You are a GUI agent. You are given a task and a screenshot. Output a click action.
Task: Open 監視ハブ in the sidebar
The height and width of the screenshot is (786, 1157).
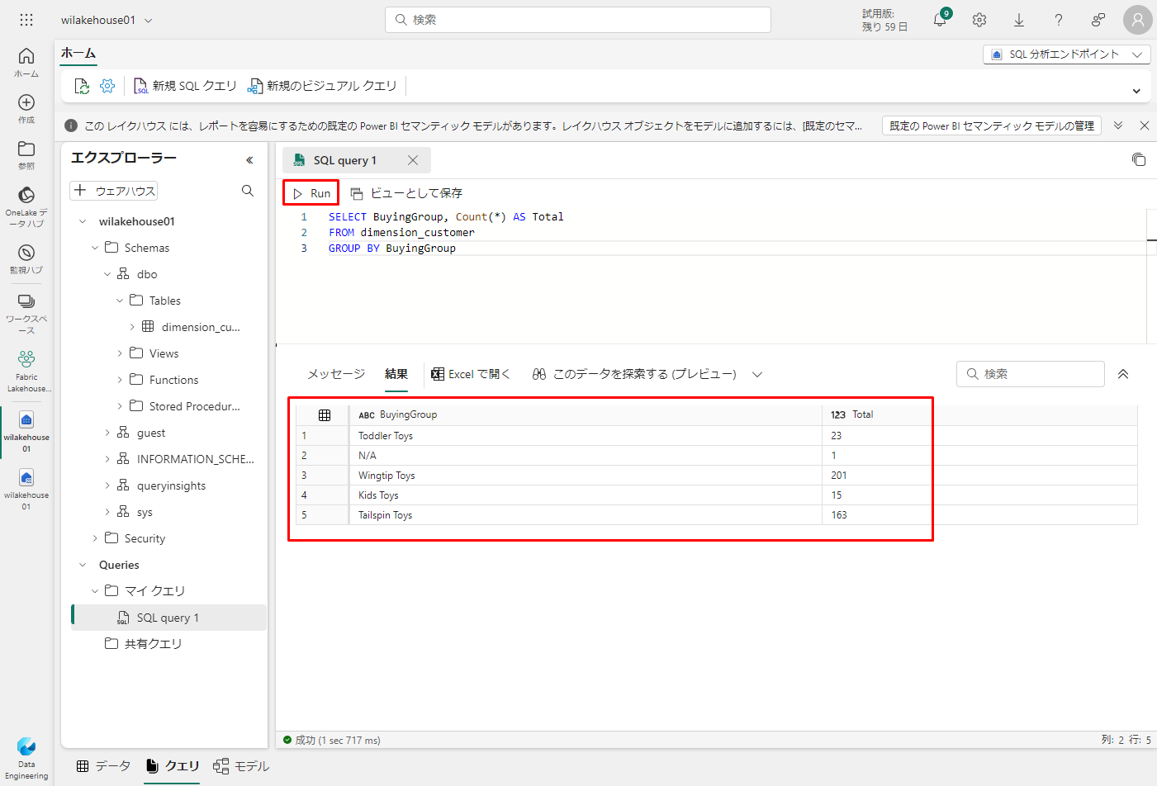(27, 259)
